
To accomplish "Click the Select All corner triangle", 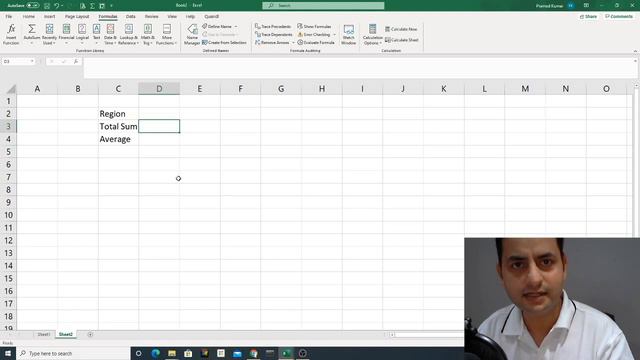I will pos(11,89).
